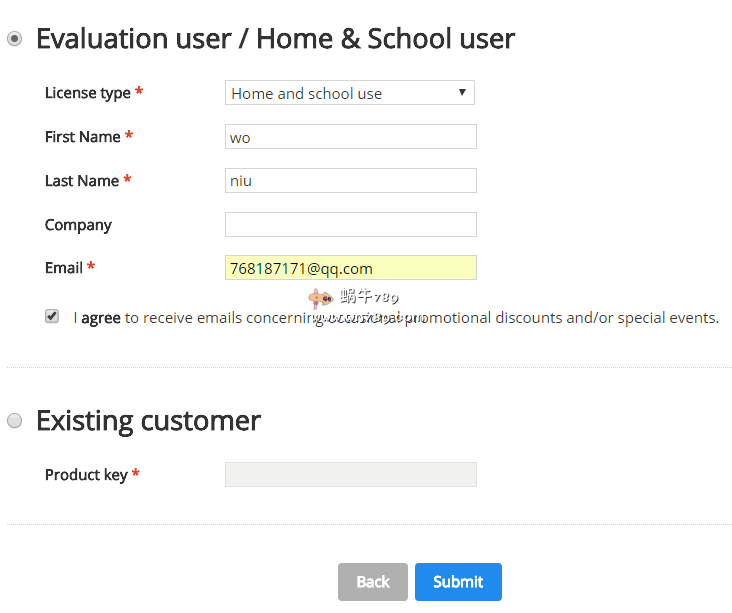Click the 'Email' field label
Screen dimensions: 732x613
coord(64,268)
